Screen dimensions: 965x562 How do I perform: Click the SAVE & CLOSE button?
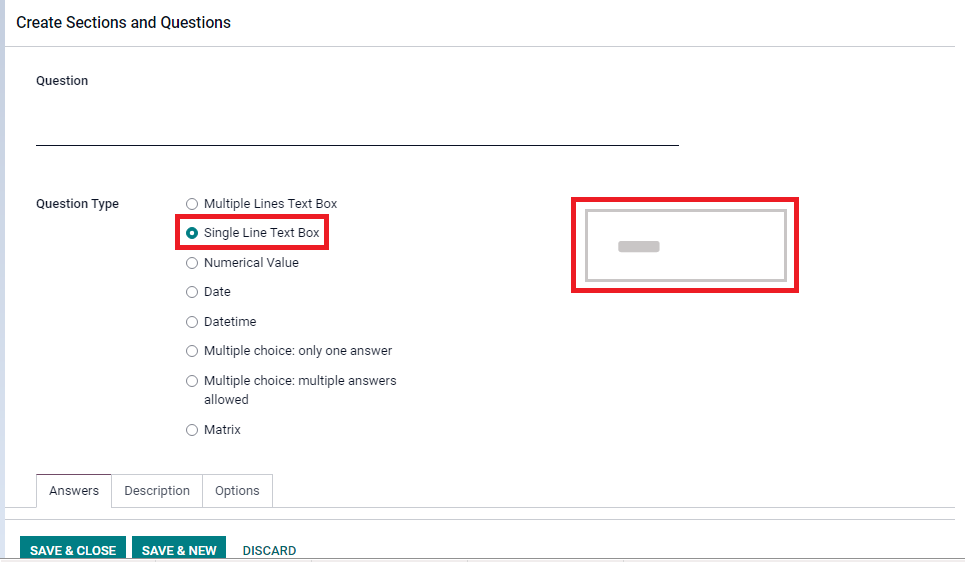tap(73, 550)
